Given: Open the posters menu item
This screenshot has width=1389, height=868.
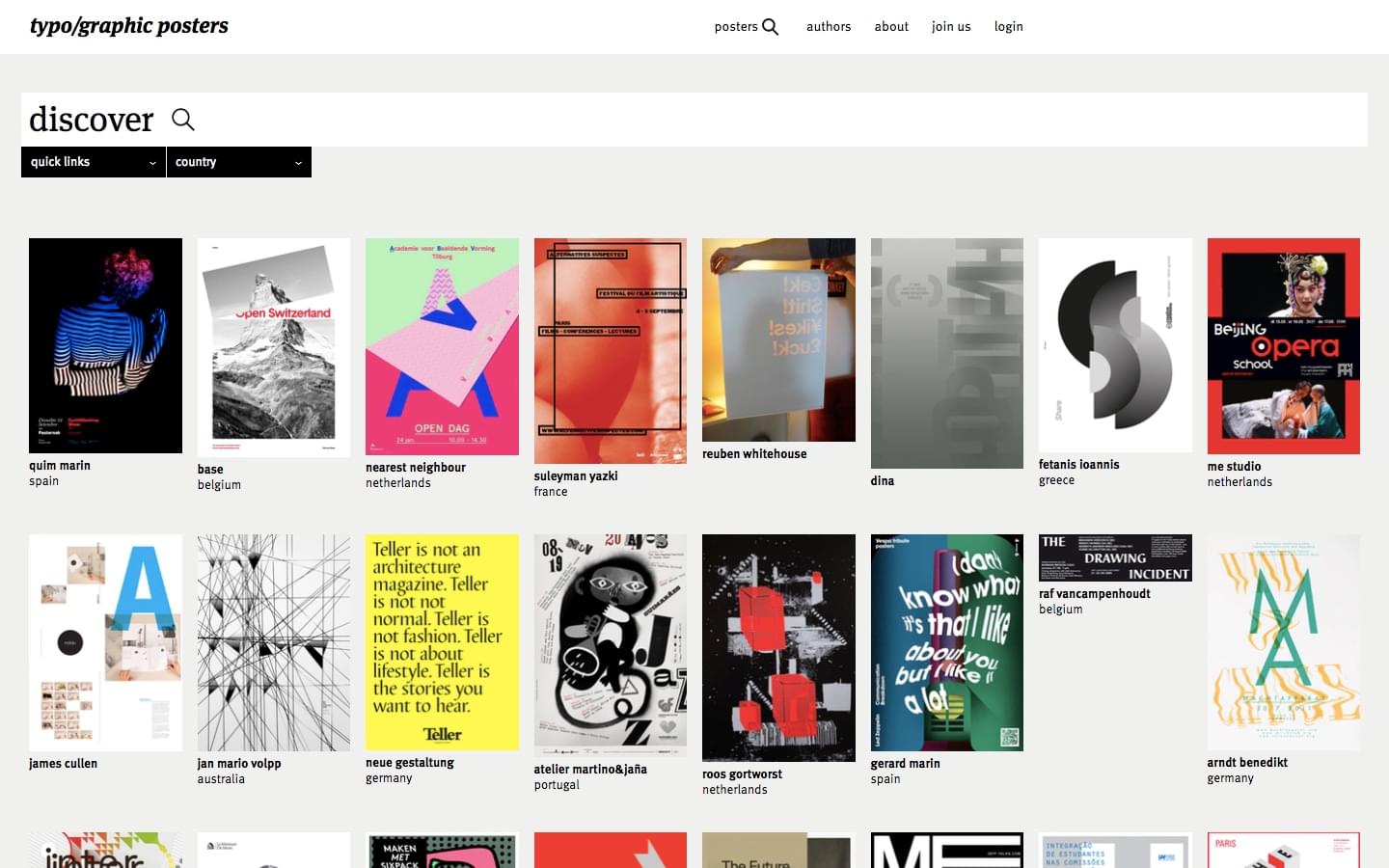Looking at the screenshot, I should [x=736, y=27].
